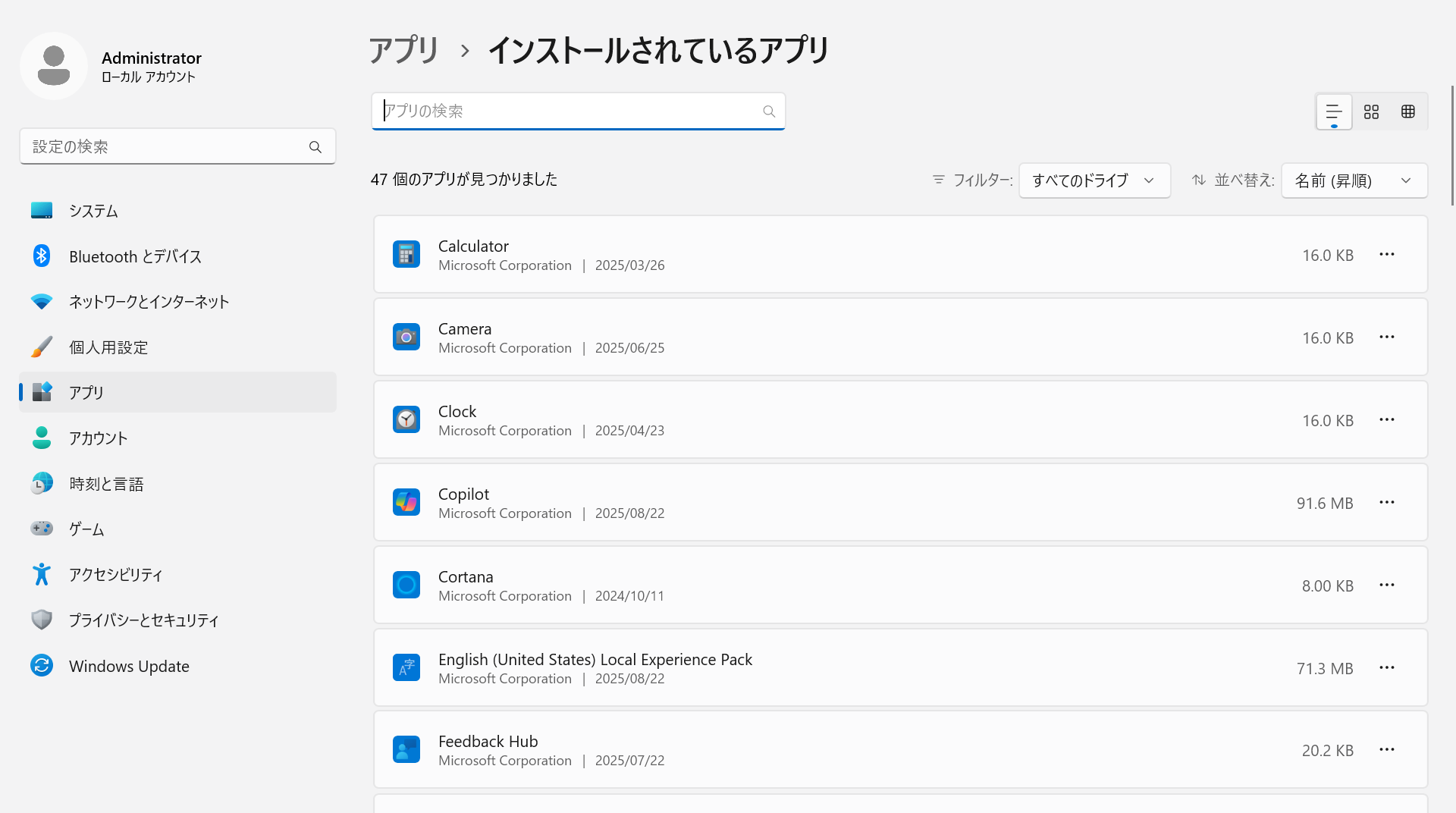Viewport: 1456px width, 813px height.
Task: Switch to list view layout
Action: [1334, 112]
